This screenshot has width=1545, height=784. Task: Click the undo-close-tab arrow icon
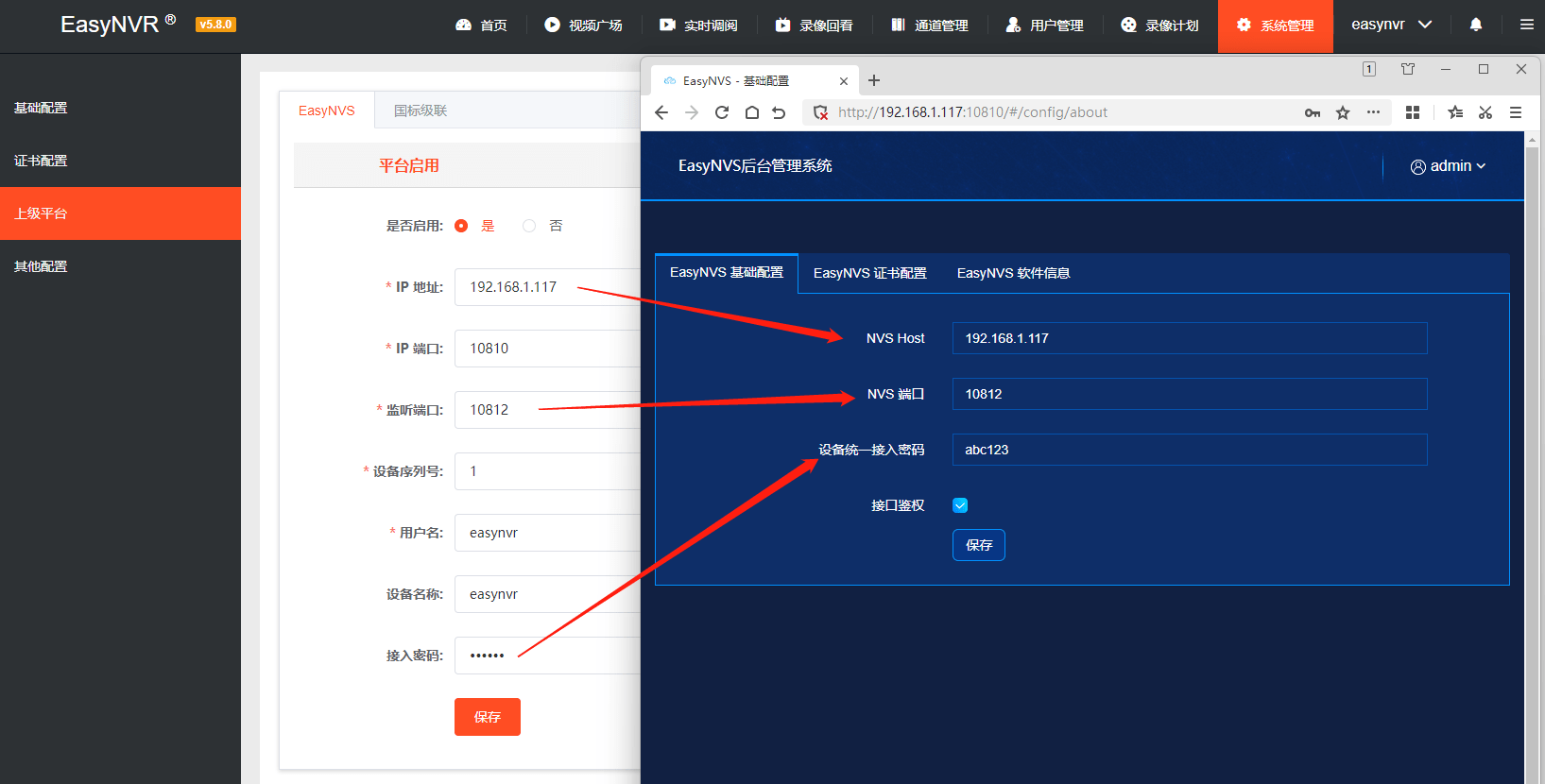(x=779, y=112)
